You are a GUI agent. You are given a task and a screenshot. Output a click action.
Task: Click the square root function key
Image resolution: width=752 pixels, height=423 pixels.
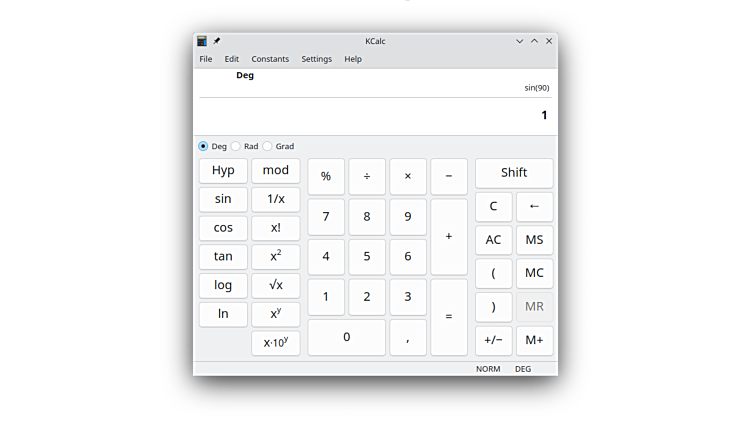click(x=275, y=285)
